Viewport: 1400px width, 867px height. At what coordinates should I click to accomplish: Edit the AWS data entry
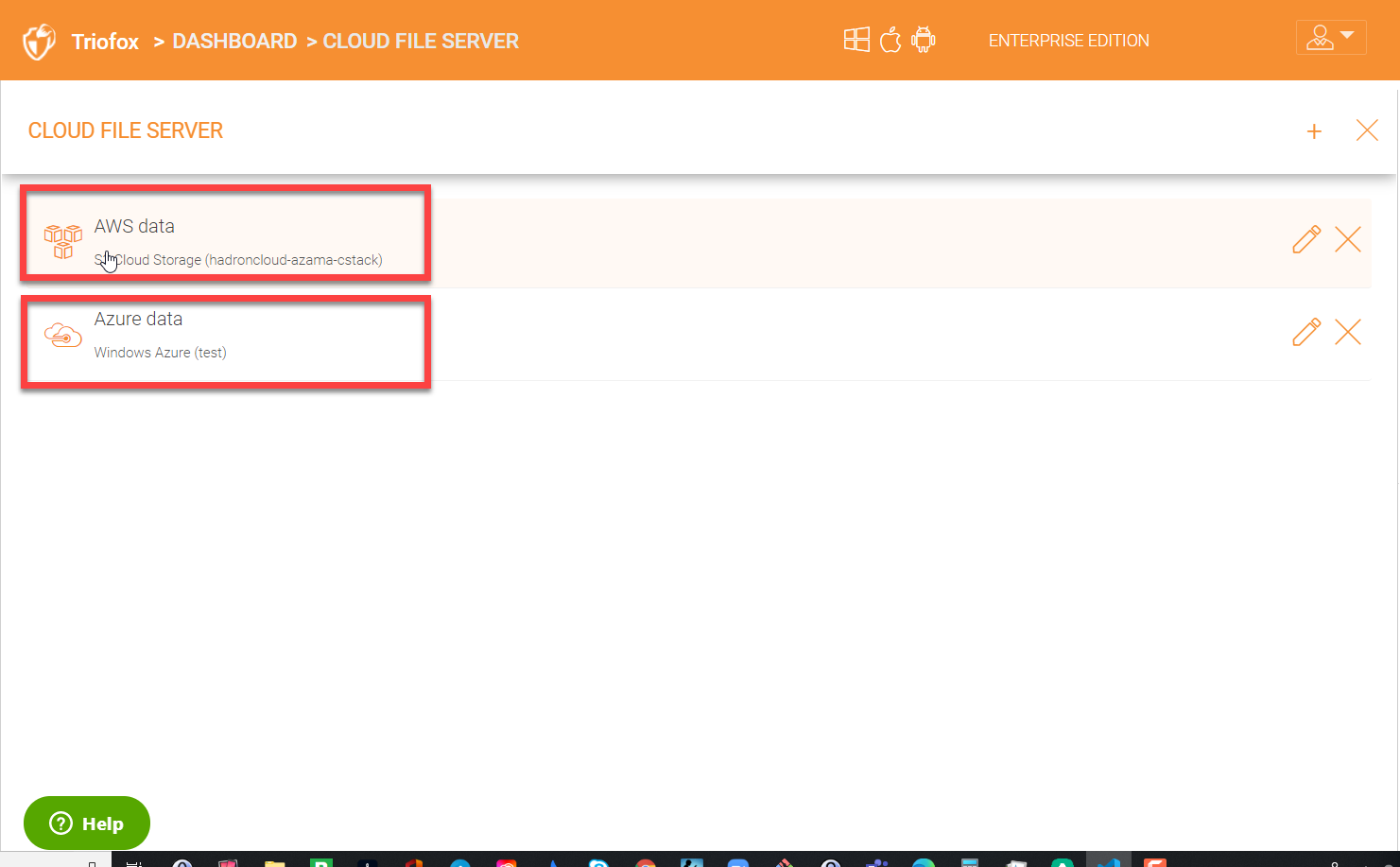(1306, 240)
